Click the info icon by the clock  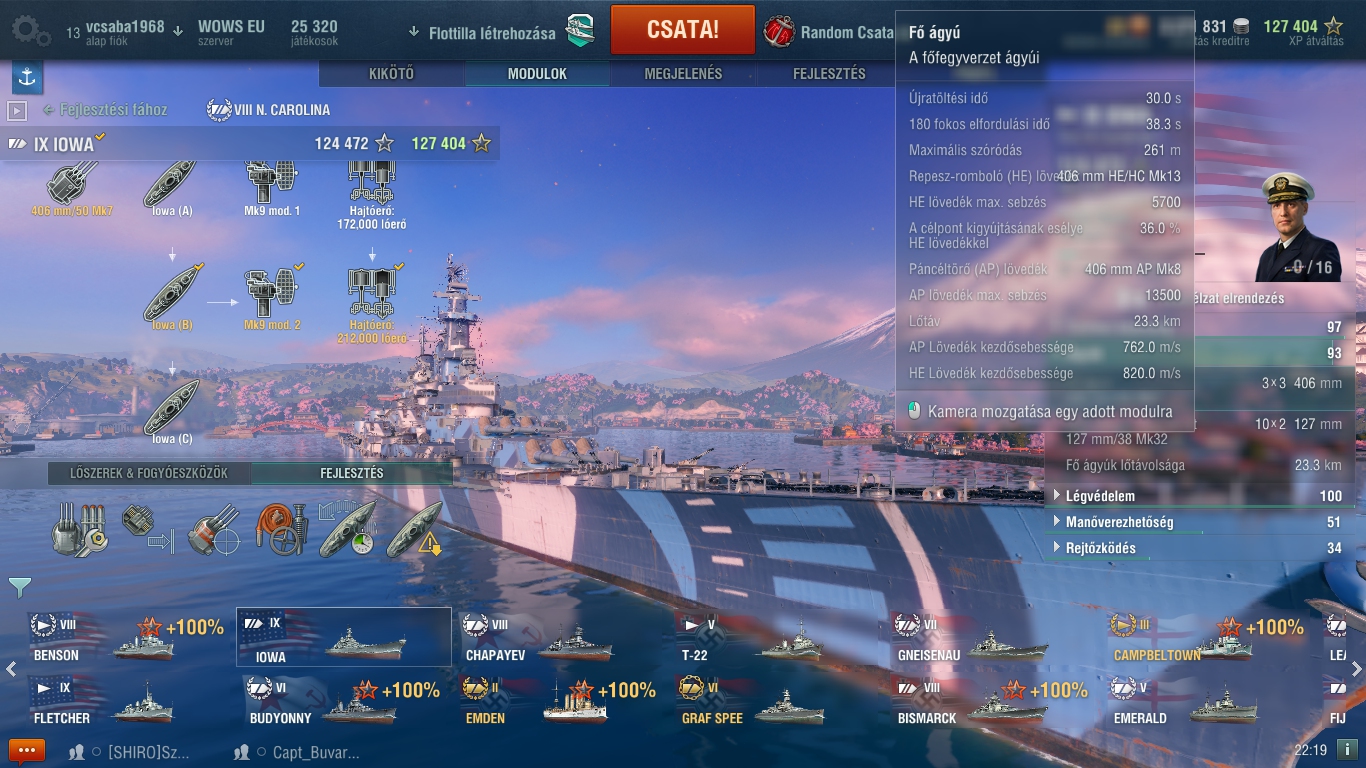point(1347,749)
